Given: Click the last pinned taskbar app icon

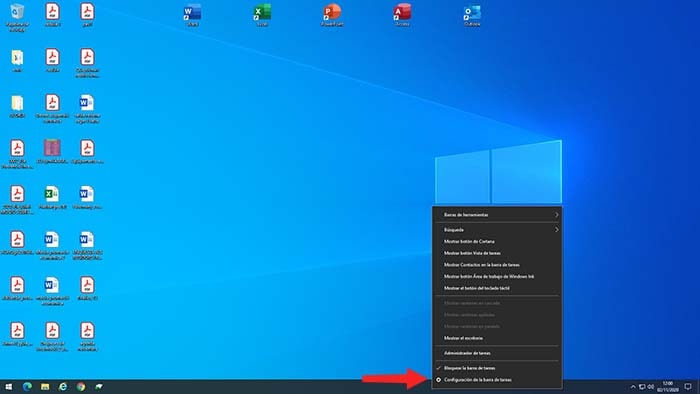Looking at the screenshot, I should click(99, 386).
